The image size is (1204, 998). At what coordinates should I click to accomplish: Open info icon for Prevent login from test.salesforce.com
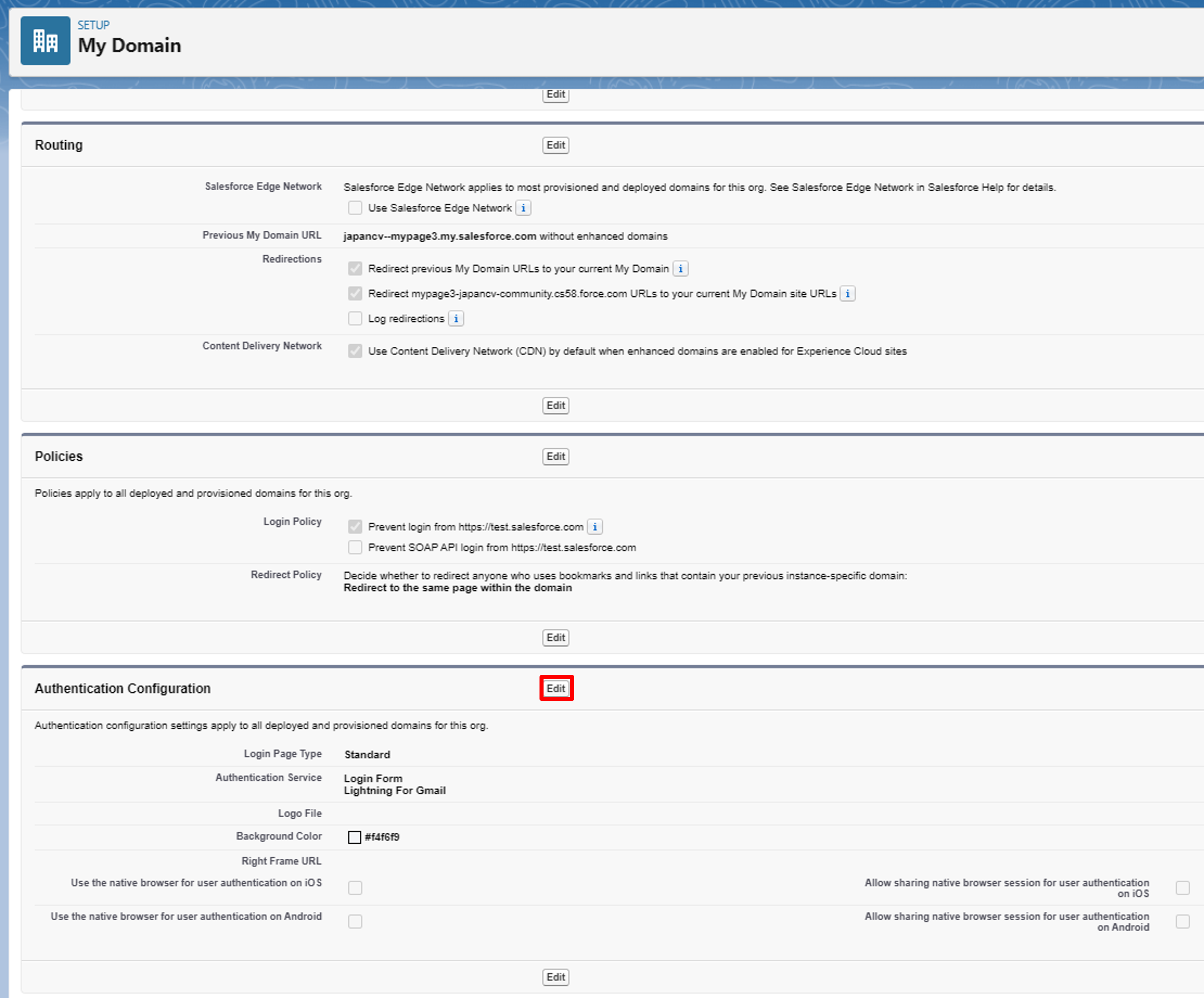pyautogui.click(x=595, y=526)
